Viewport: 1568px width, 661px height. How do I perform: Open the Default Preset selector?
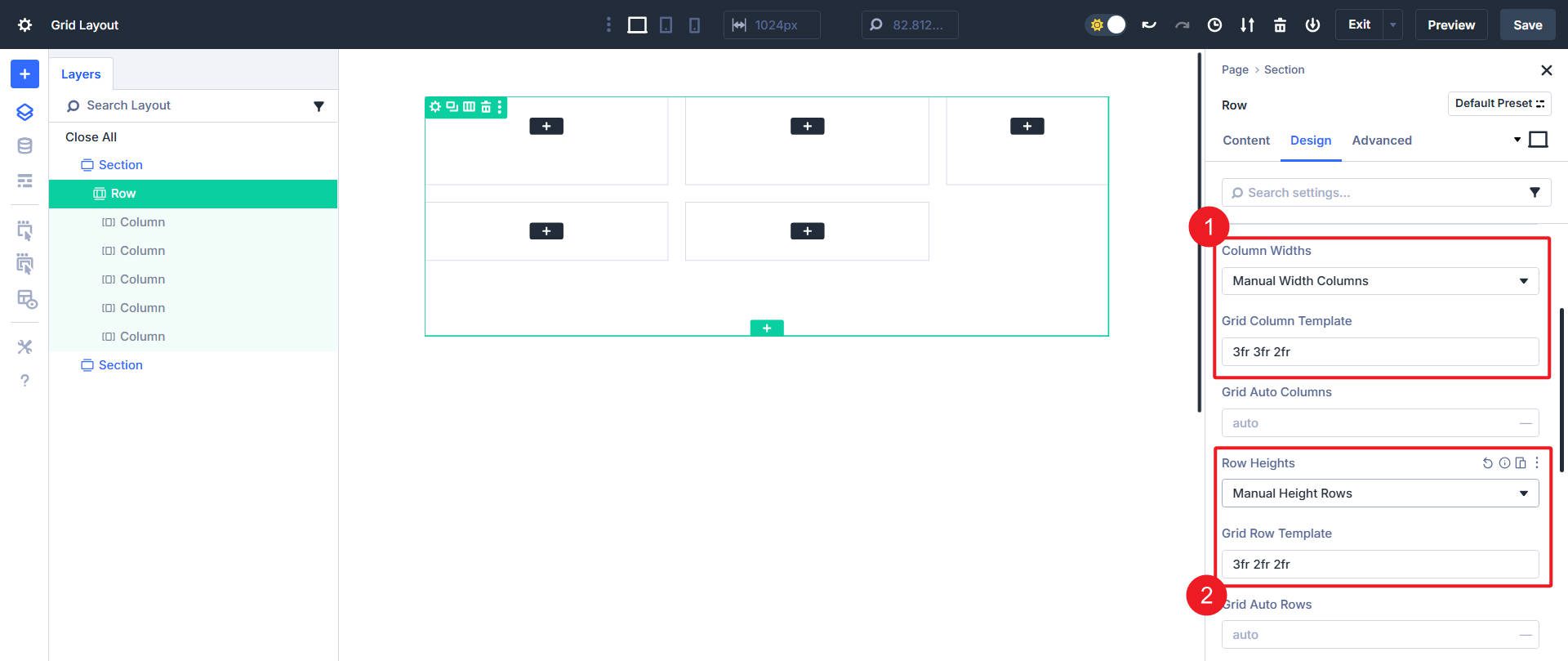pos(1499,104)
